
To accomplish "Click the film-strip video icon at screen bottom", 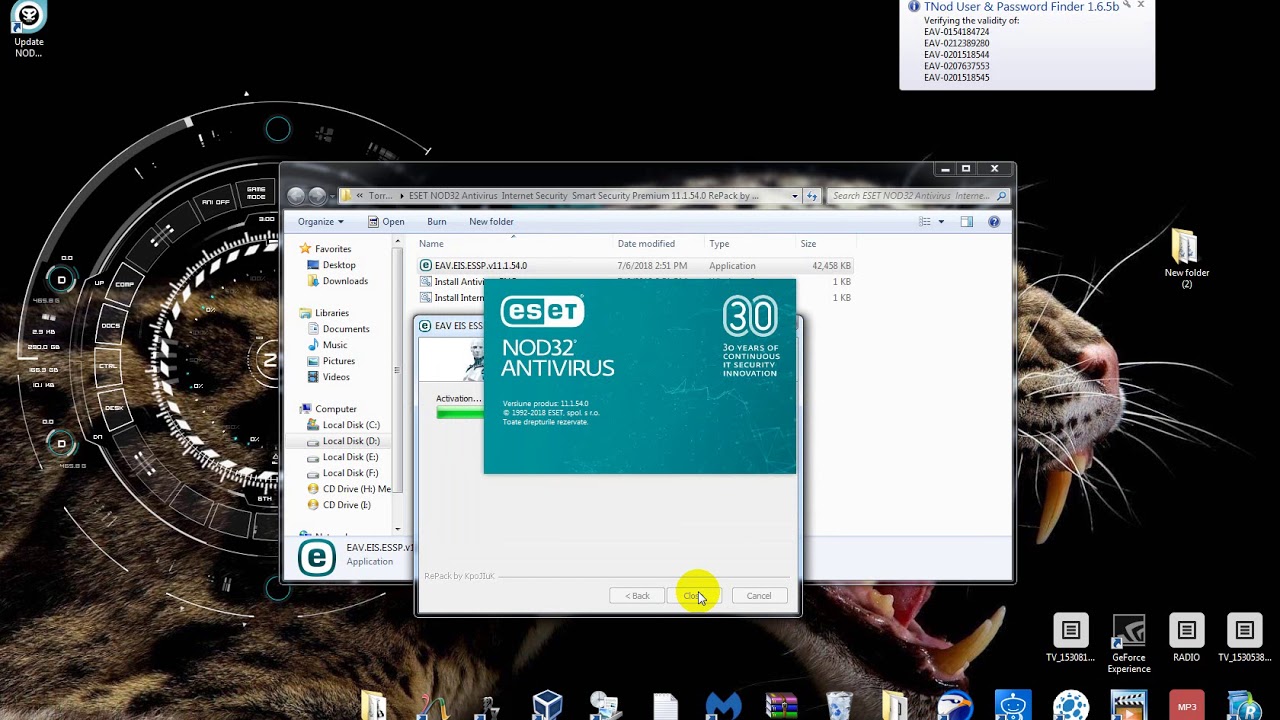I will [1129, 705].
